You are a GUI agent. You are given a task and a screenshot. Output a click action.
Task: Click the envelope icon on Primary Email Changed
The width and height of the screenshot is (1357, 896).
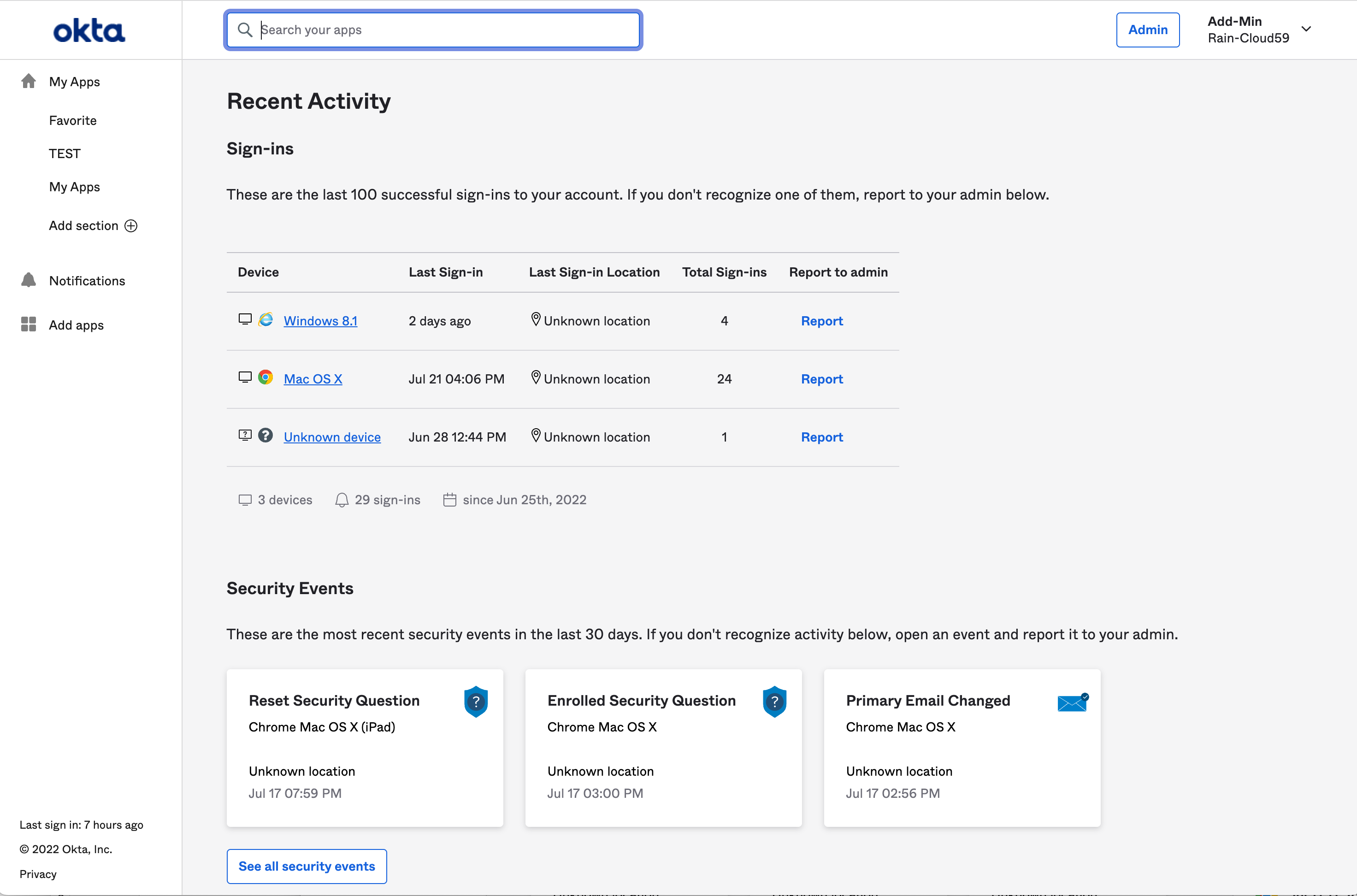pyautogui.click(x=1072, y=702)
